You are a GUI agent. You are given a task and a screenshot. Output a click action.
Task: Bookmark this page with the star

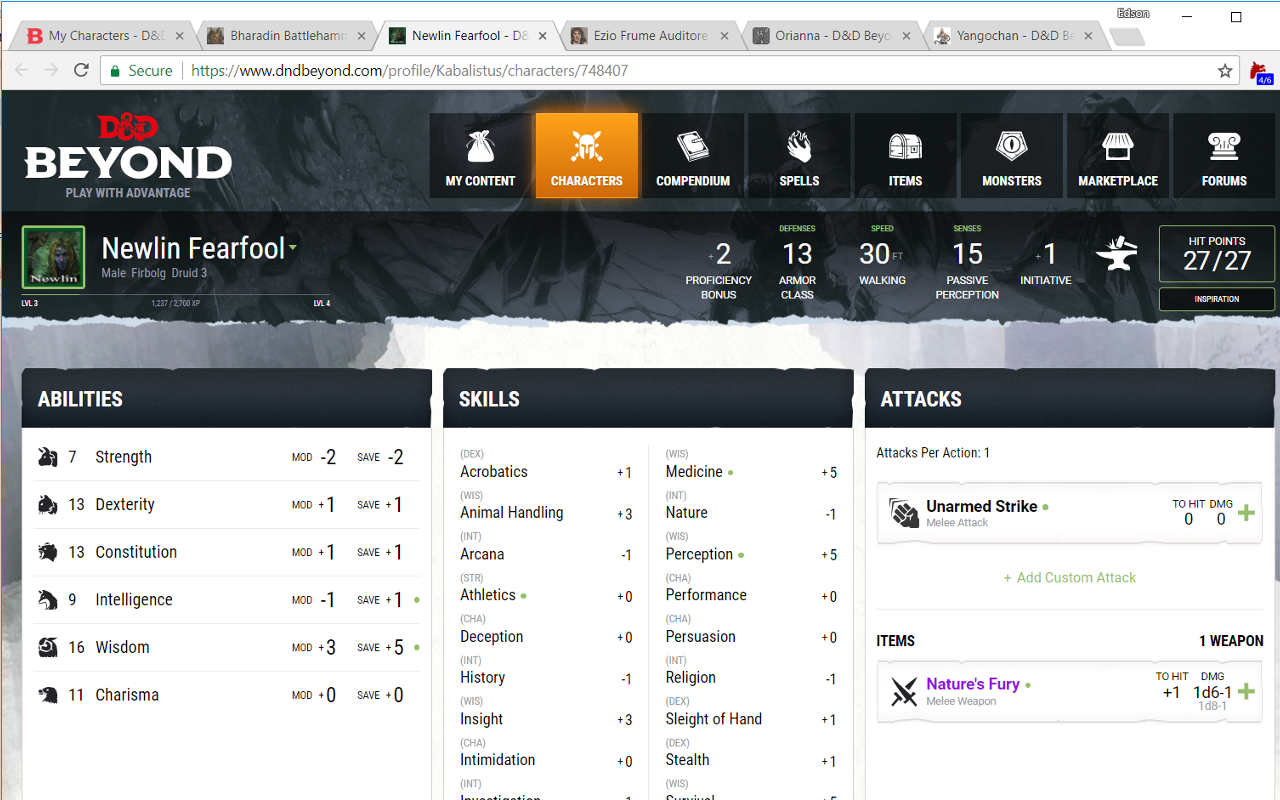pyautogui.click(x=1225, y=71)
